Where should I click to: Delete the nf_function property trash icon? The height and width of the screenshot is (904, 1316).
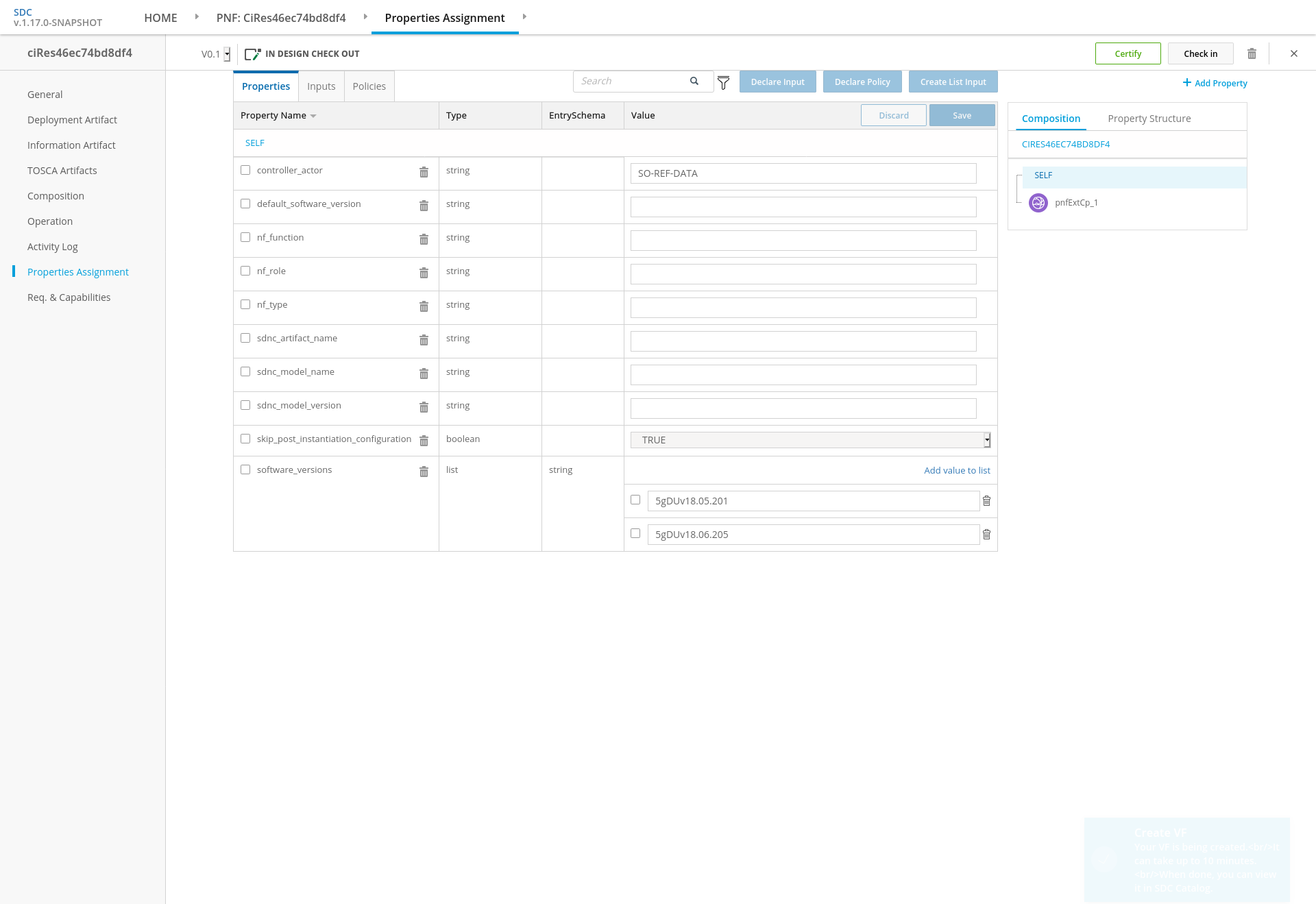(424, 239)
